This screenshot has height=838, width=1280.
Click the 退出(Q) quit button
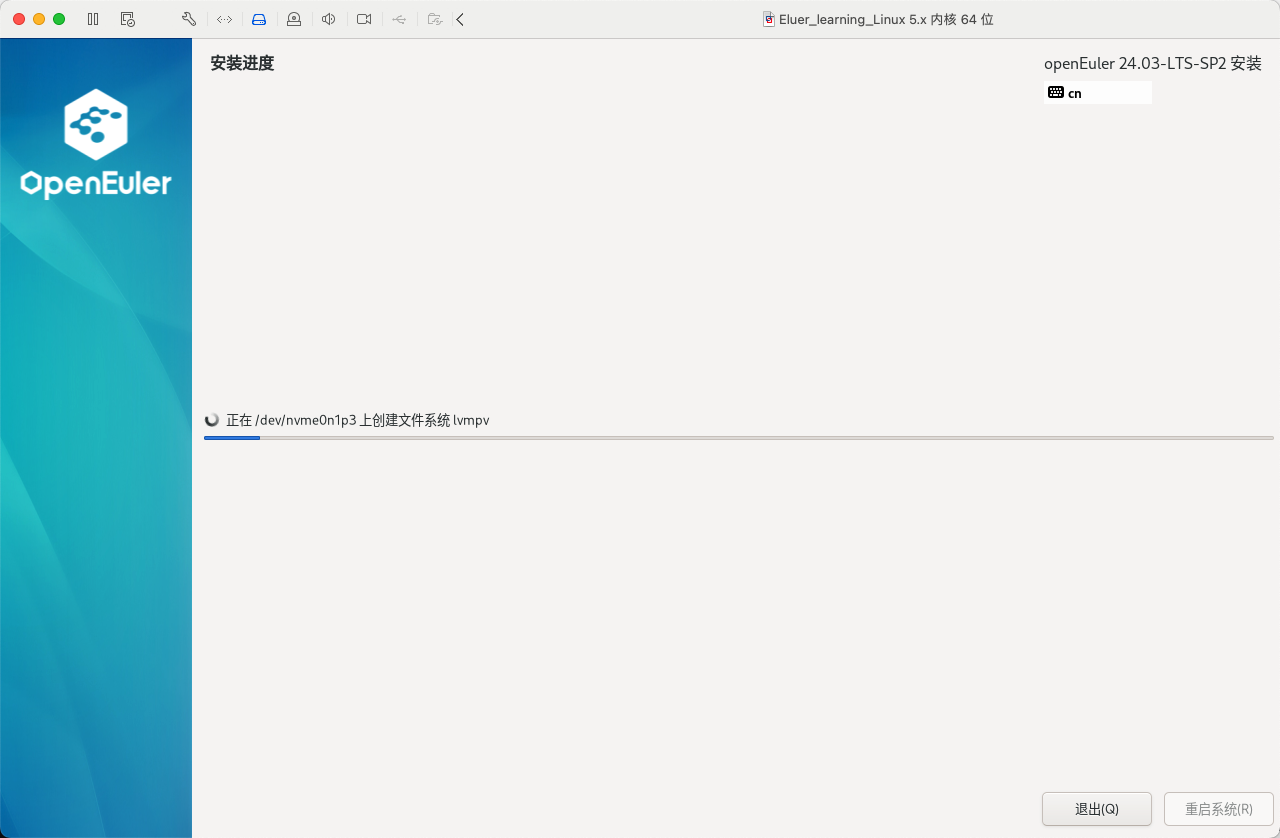(x=1097, y=809)
